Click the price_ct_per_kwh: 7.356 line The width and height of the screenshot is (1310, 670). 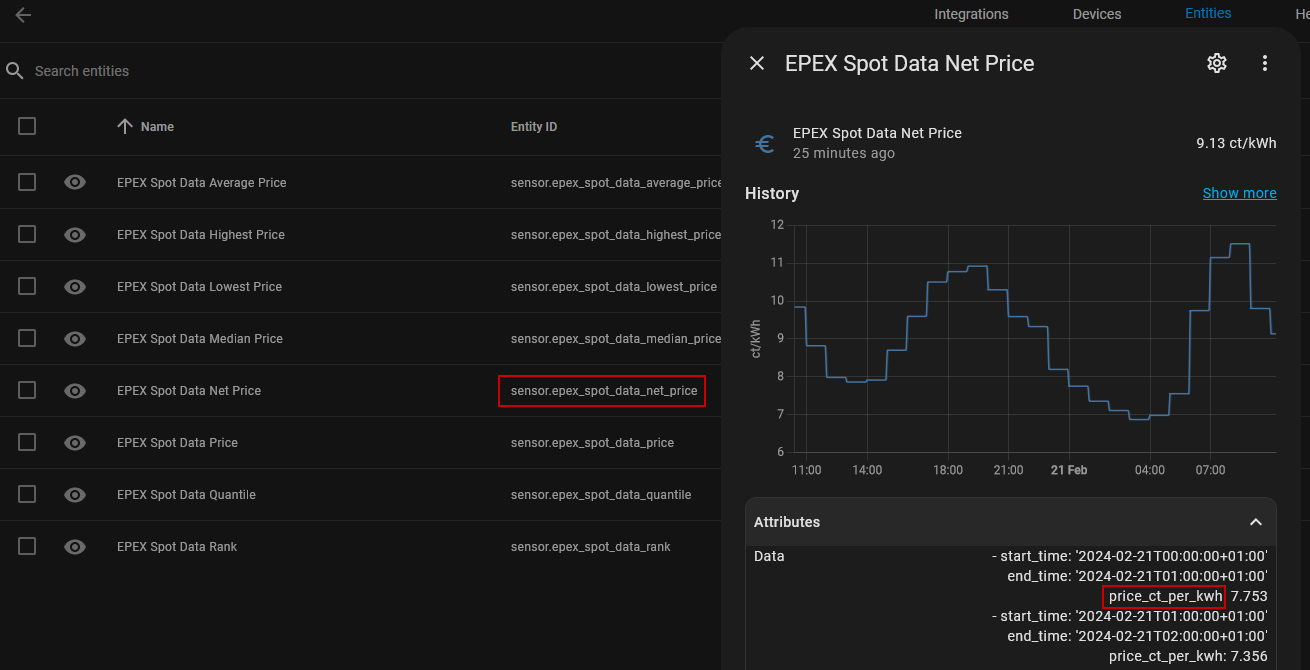point(1188,656)
